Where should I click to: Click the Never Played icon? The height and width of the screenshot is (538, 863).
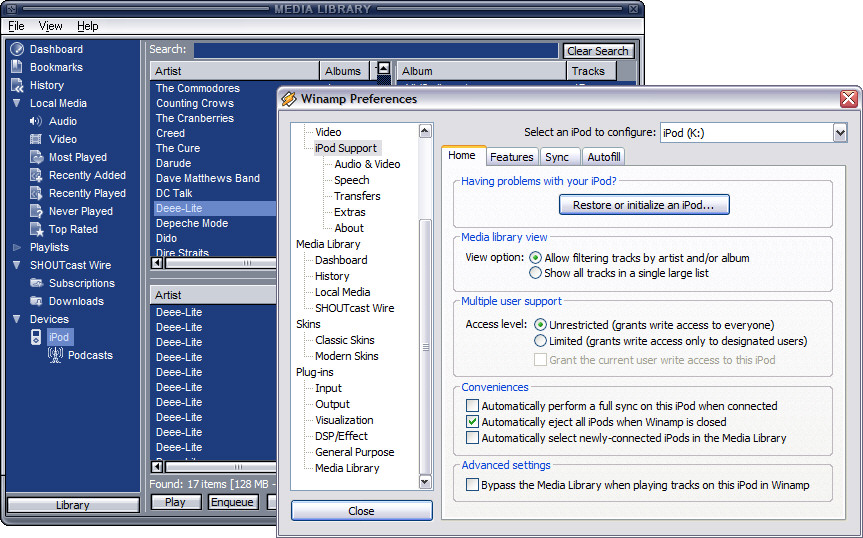tap(36, 211)
